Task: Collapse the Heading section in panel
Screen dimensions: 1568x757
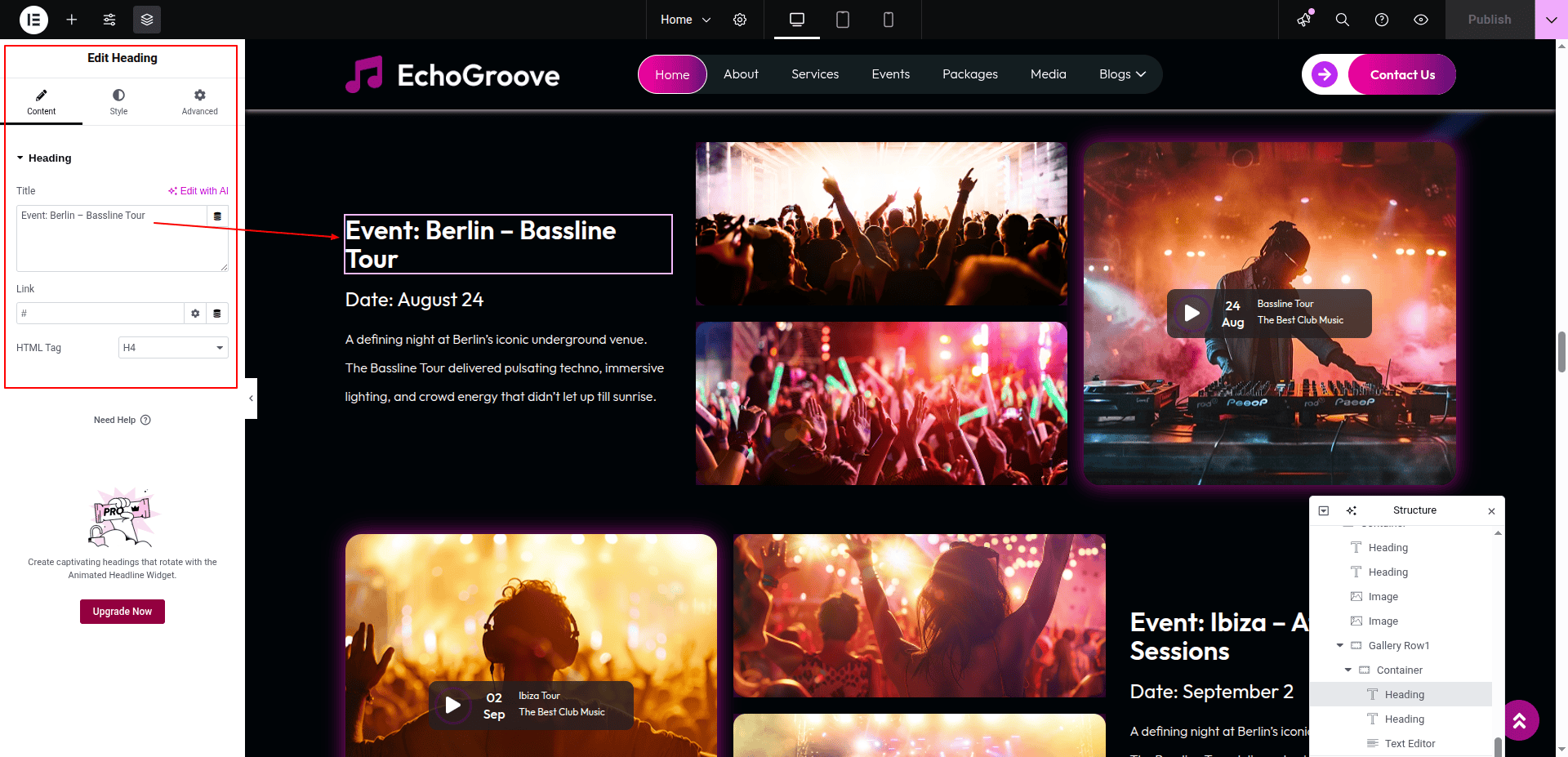Action: 20,158
